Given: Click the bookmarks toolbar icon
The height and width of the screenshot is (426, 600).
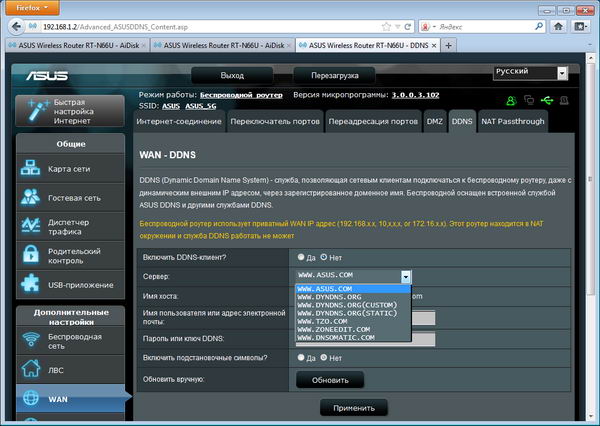Looking at the screenshot, I should tap(580, 26).
